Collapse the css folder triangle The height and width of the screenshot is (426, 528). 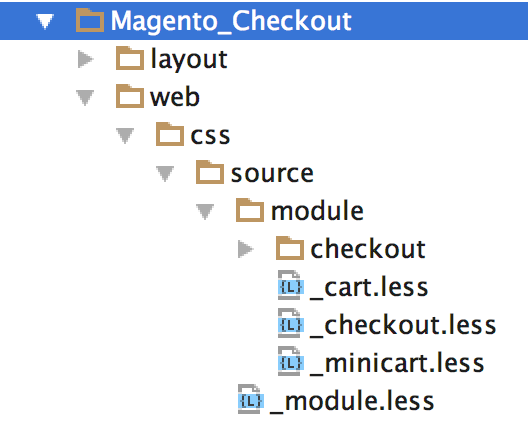pos(125,136)
